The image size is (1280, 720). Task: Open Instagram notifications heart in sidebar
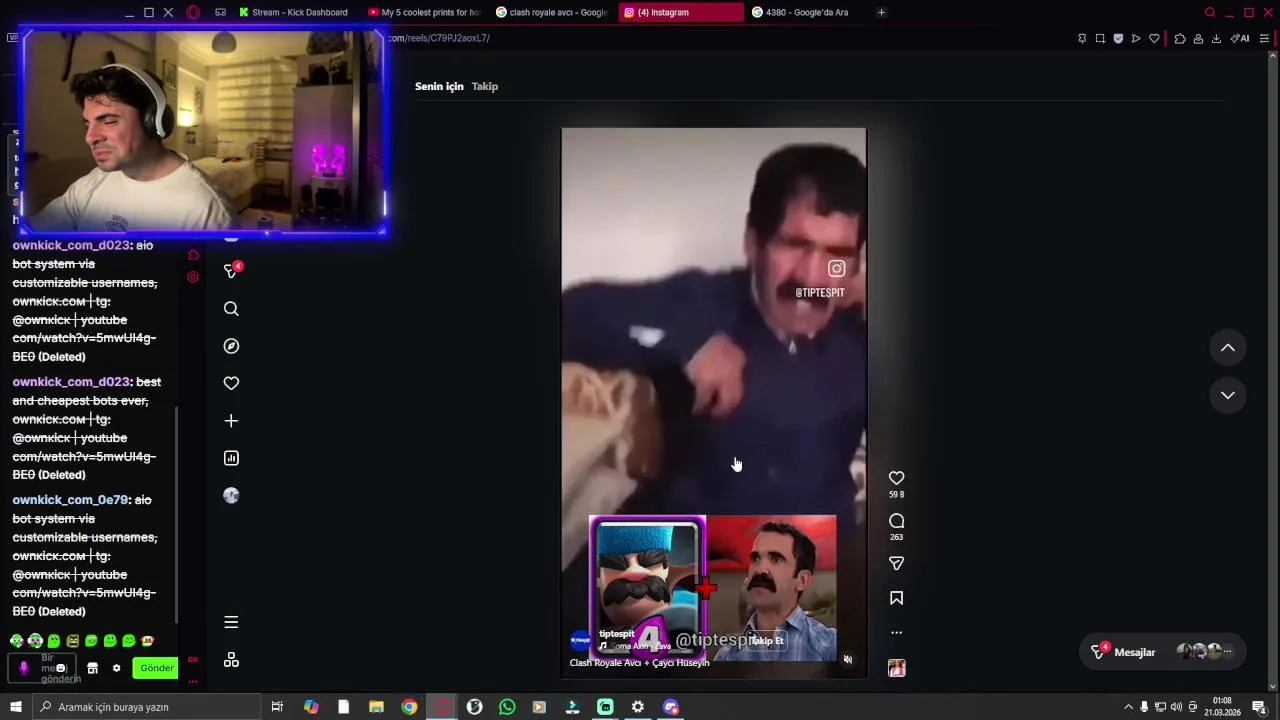coord(231,383)
